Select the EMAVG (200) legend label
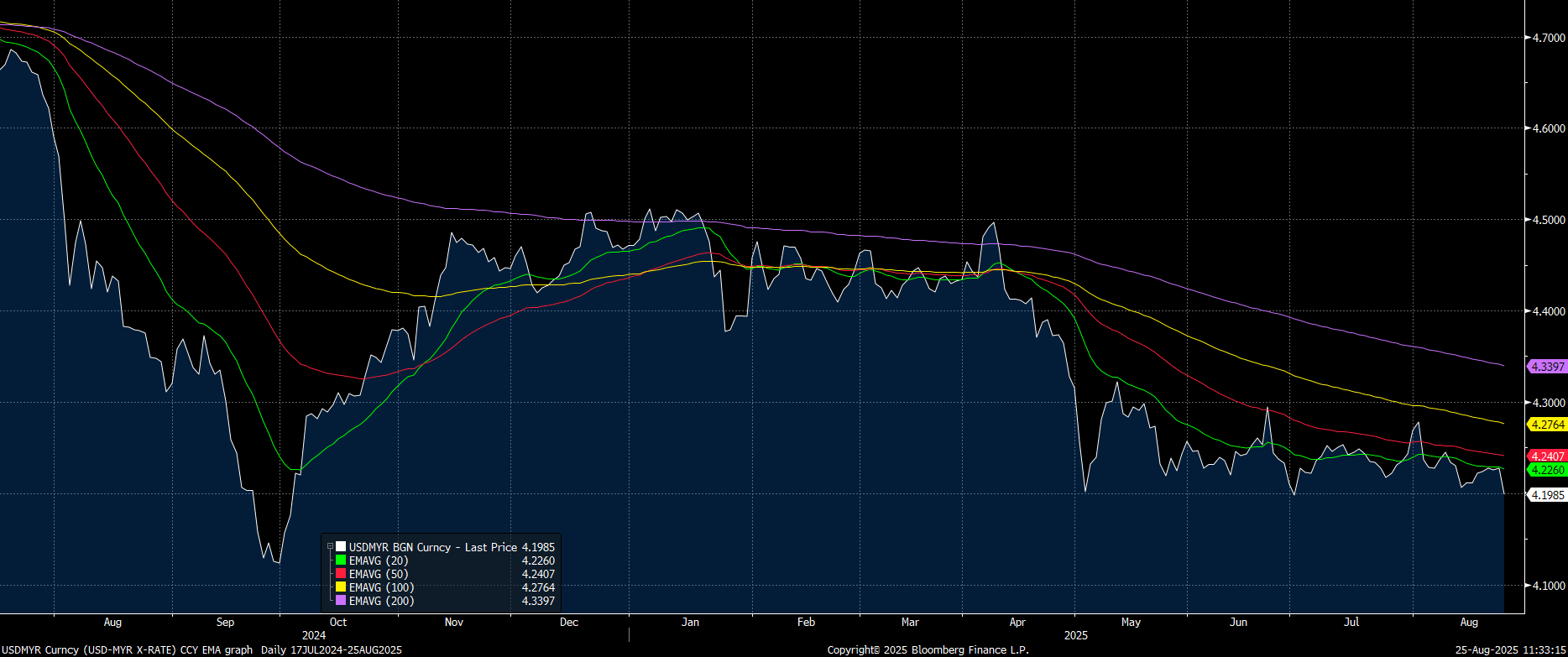This screenshot has width=1568, height=657. coord(382,601)
